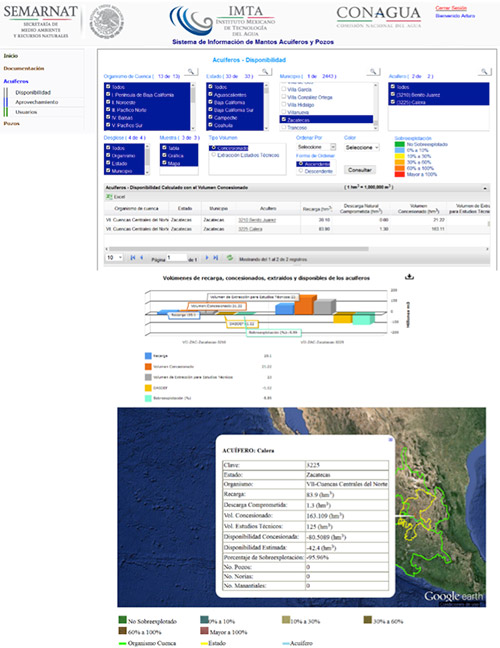Image resolution: width=500 pixels, height=648 pixels.
Task: Open Aprovechamiento in the sidebar menu
Action: [x=37, y=102]
